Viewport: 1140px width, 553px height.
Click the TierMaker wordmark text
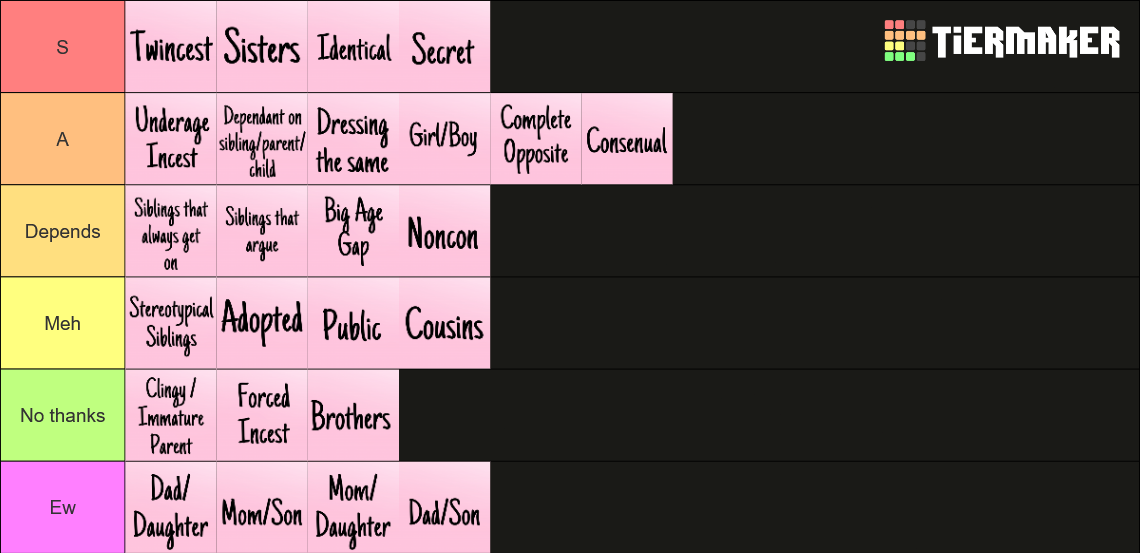click(1027, 42)
